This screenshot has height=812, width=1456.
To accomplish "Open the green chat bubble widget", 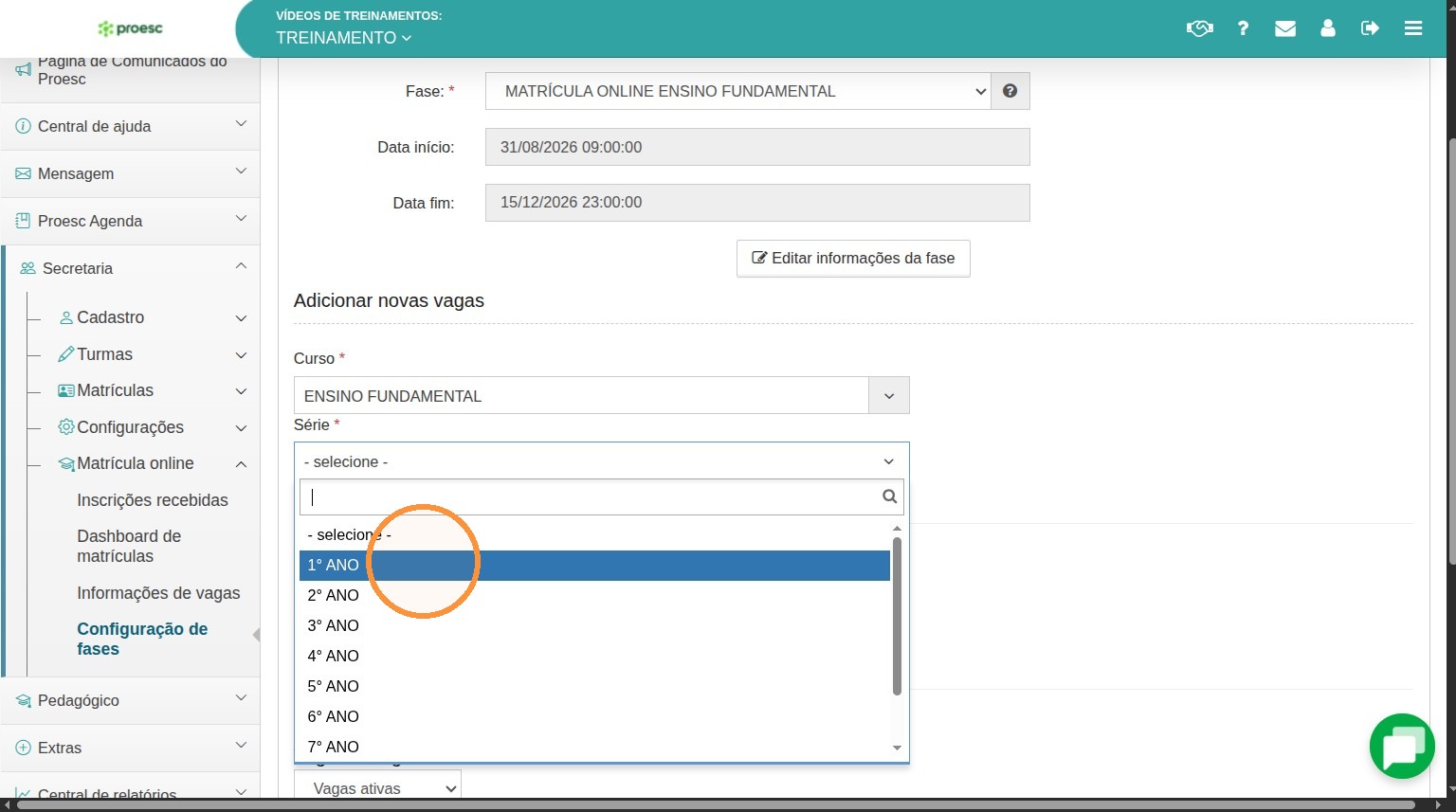I will point(1402,747).
